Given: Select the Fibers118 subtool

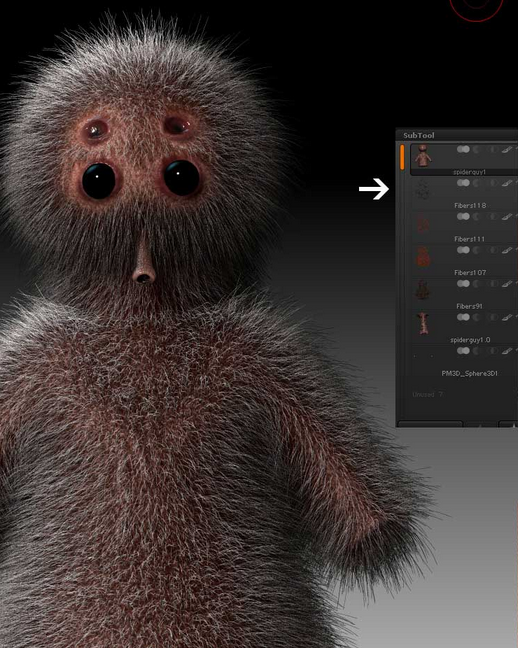Looking at the screenshot, I should (464, 193).
